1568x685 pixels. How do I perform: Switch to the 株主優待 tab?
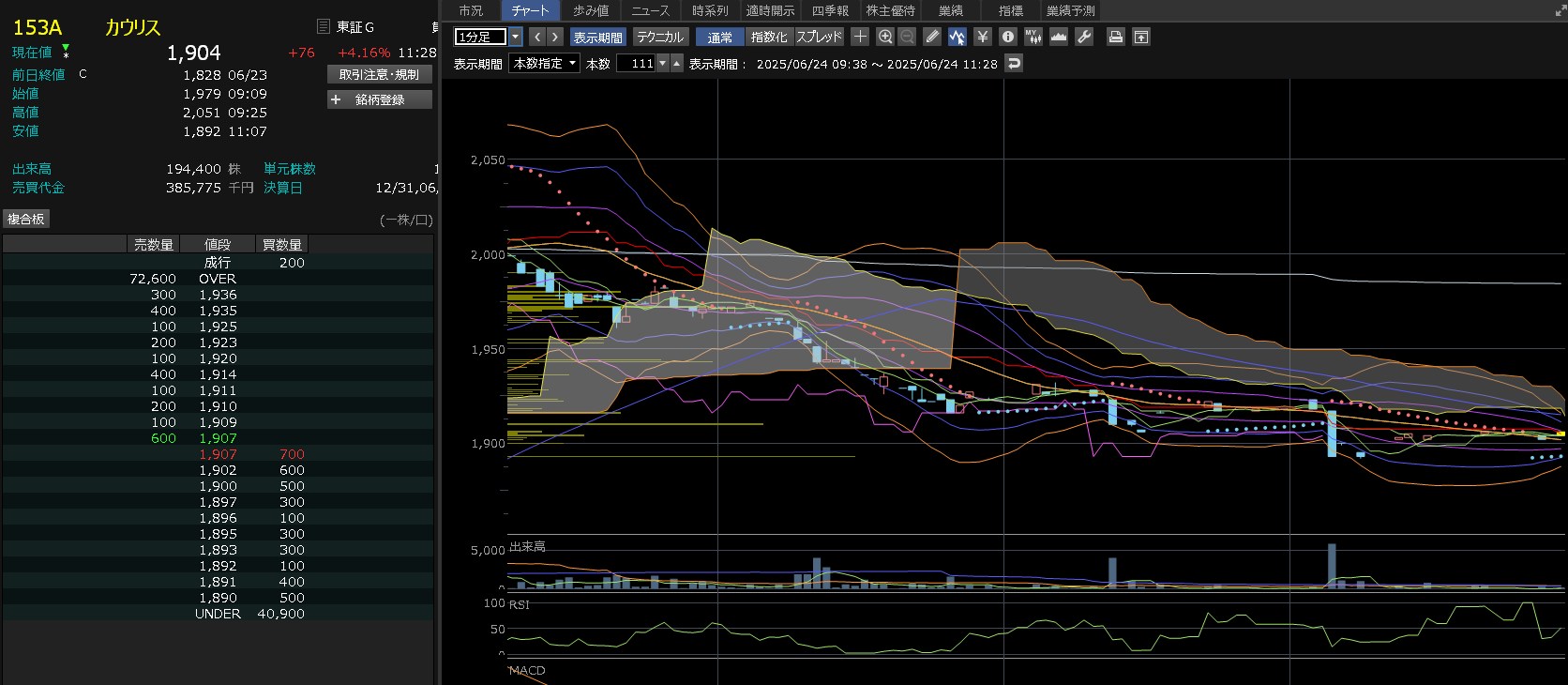890,10
